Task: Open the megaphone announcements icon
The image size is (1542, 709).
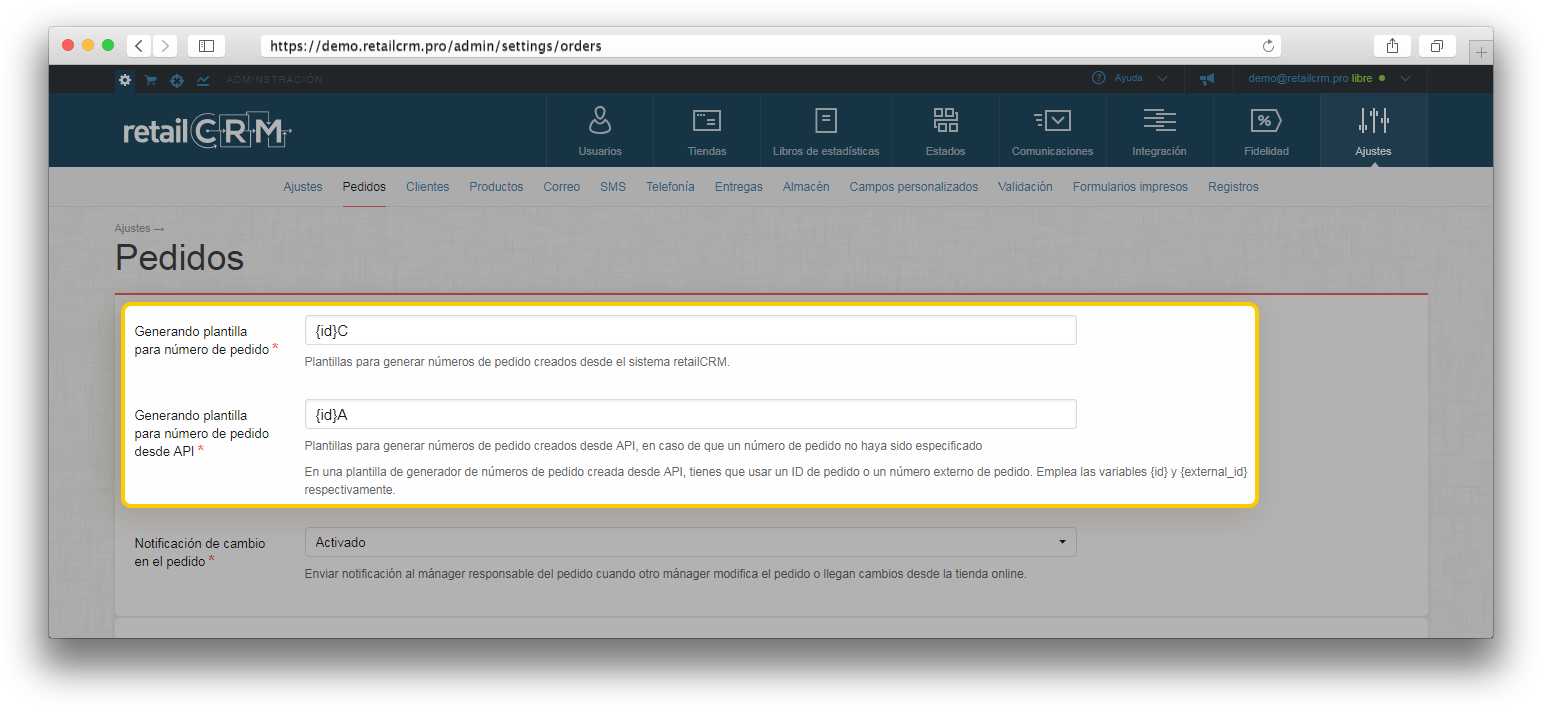Action: (x=1208, y=79)
